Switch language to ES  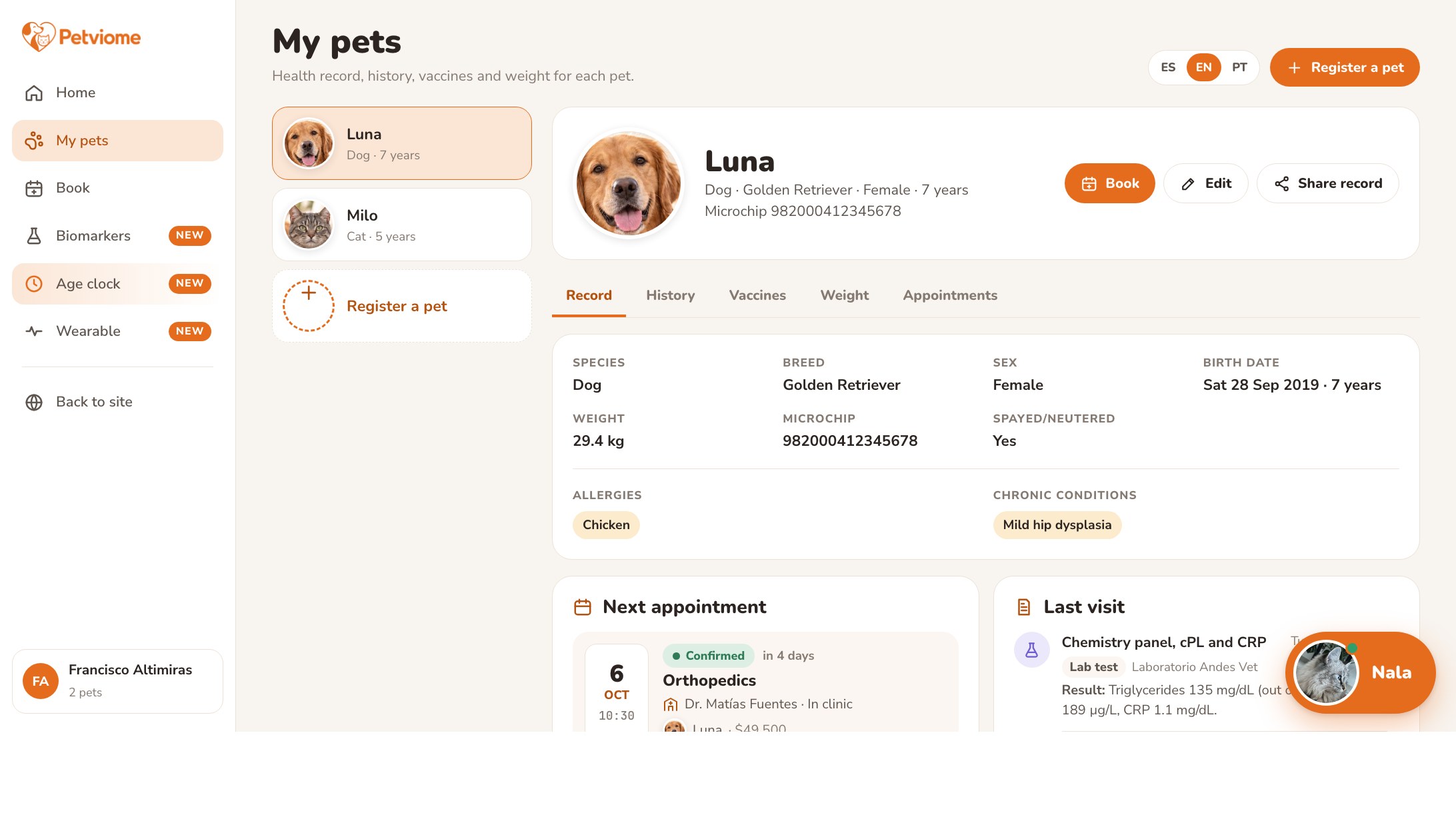coord(1168,67)
